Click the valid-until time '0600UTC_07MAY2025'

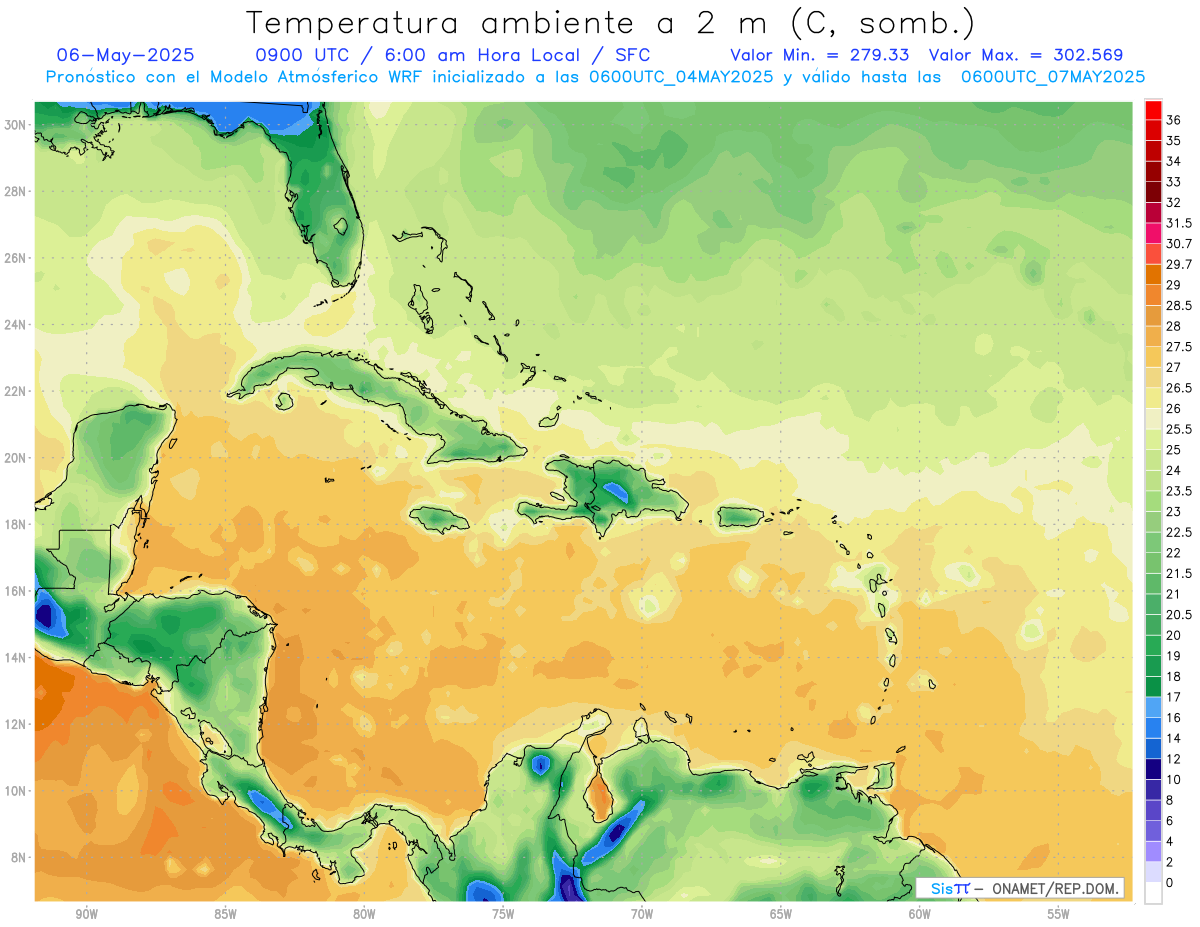[1053, 77]
